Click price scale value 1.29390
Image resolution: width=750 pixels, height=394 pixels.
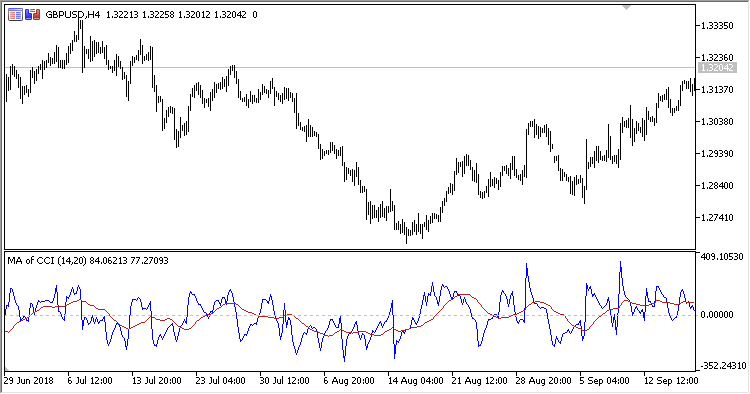(717, 154)
